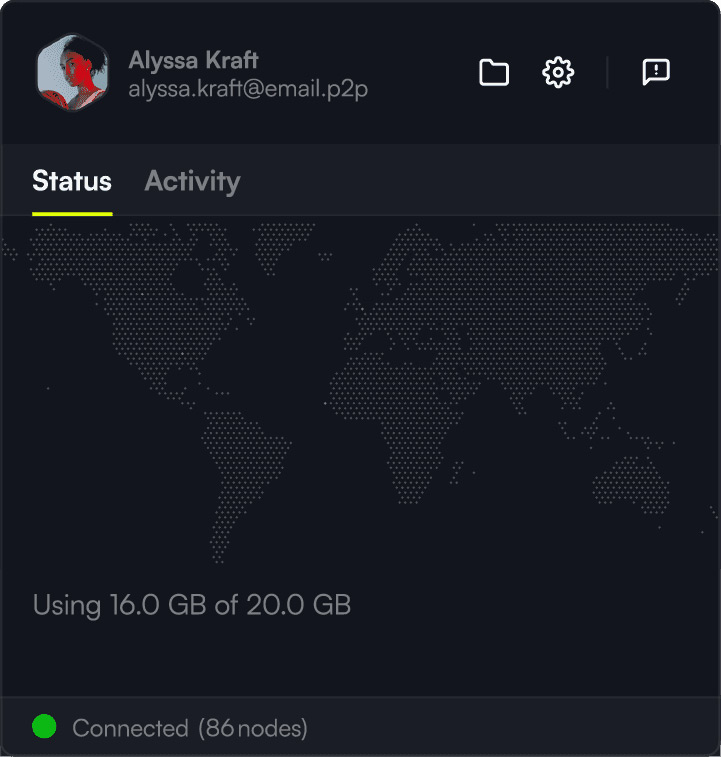Screen dimensions: 721x757
Task: Click the feedback report message icon
Action: (x=656, y=72)
